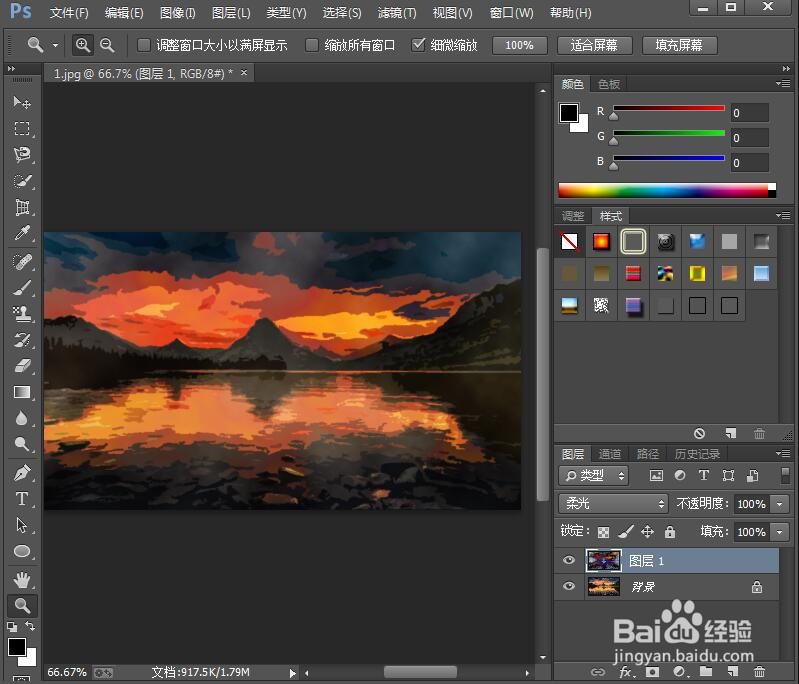Image resolution: width=799 pixels, height=684 pixels.
Task: Select the Move tool
Action: (x=21, y=102)
